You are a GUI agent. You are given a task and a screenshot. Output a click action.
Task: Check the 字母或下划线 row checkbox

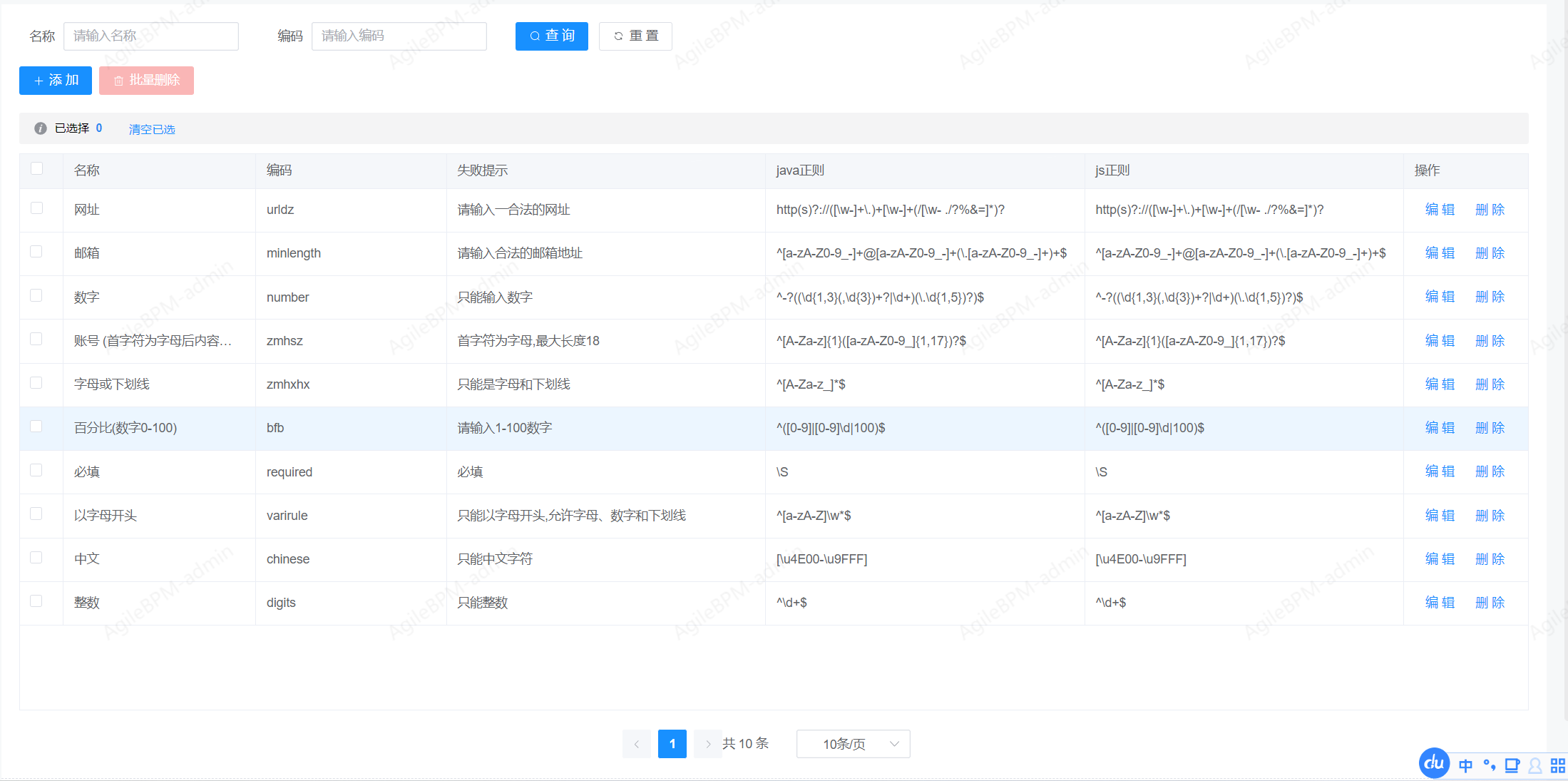[37, 382]
